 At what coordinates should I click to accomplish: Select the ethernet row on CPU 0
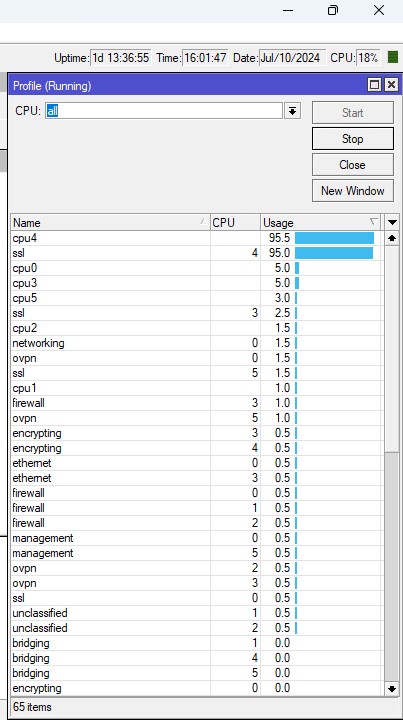point(196,463)
